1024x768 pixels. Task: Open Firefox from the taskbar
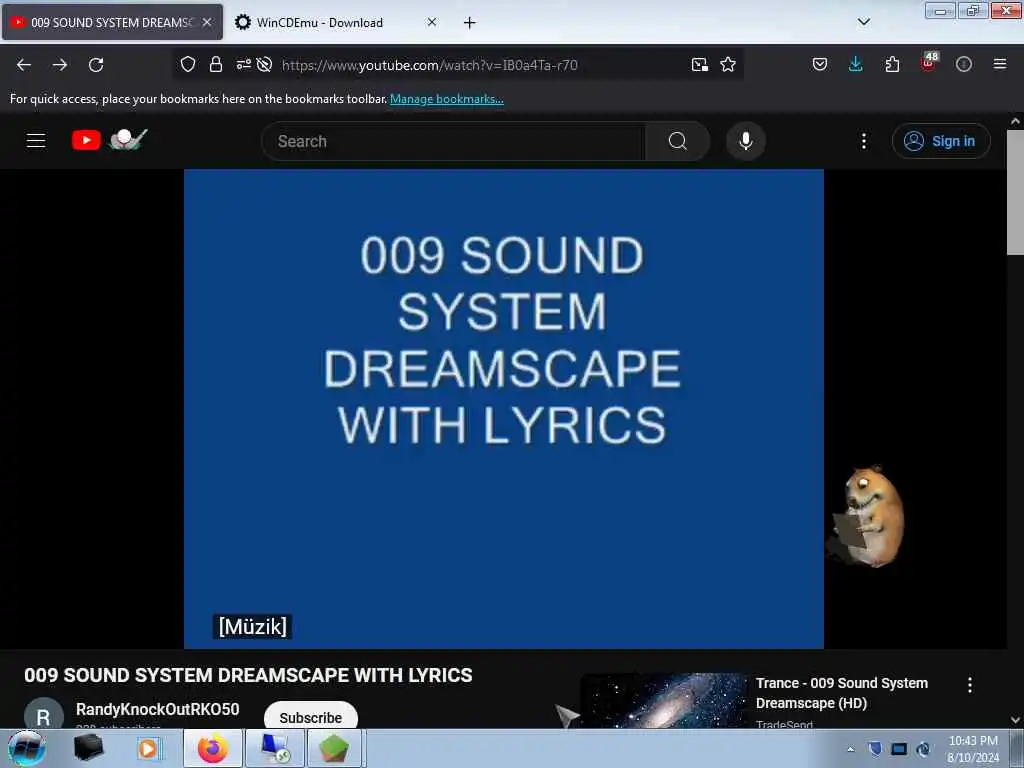pos(213,748)
